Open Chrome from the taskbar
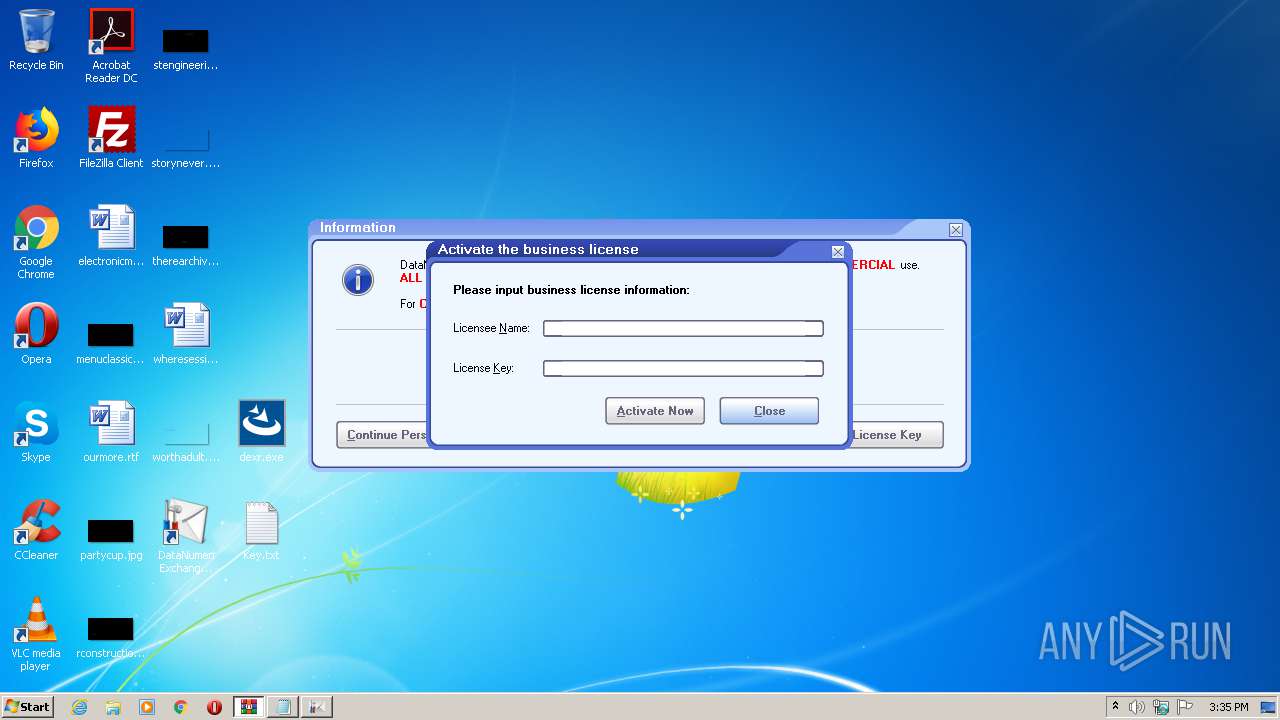The width and height of the screenshot is (1280, 720). [x=181, y=707]
